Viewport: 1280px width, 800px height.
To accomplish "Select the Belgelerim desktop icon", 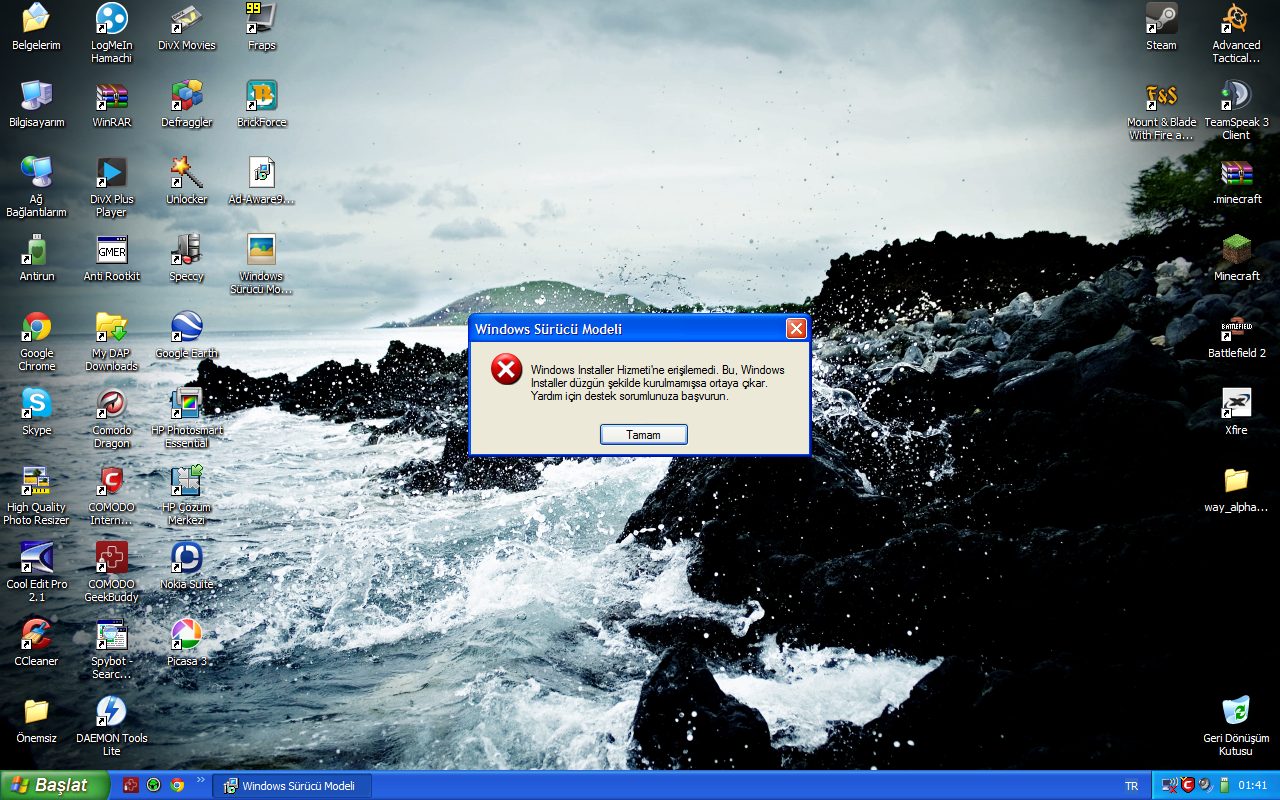I will [x=36, y=27].
